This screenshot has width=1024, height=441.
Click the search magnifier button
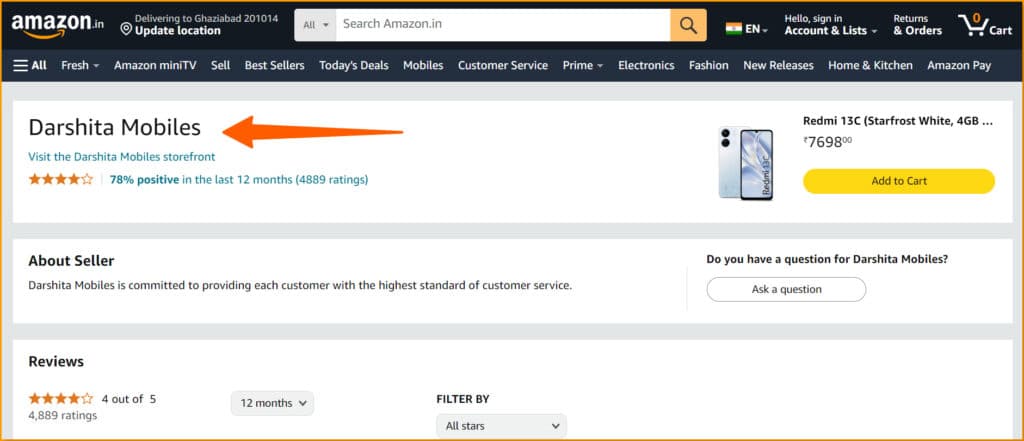coord(688,25)
